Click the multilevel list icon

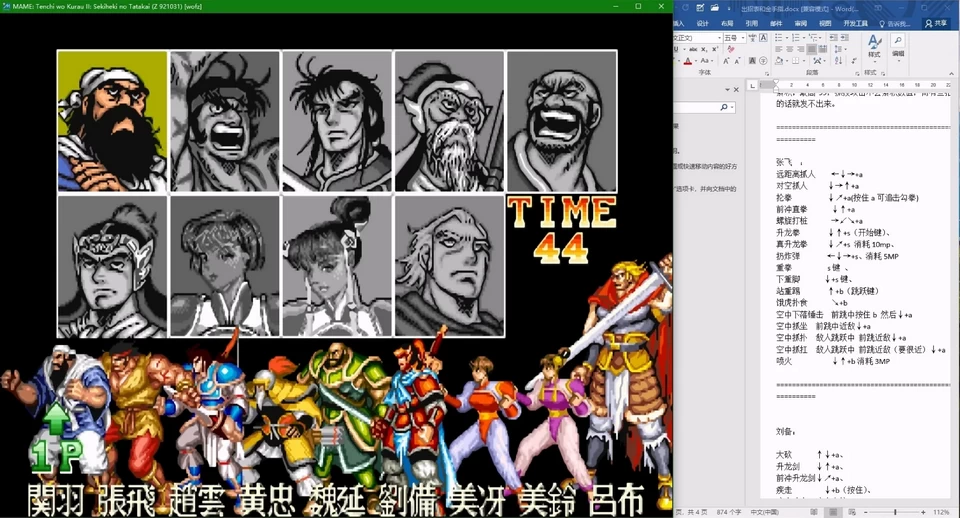click(x=813, y=38)
